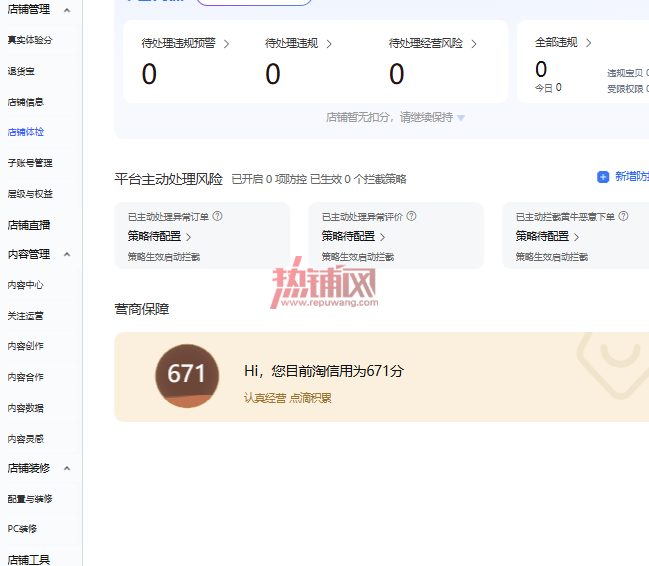Viewport: 649px width, 566px height.
Task: Click the 671 credit score badge
Action: tap(187, 376)
